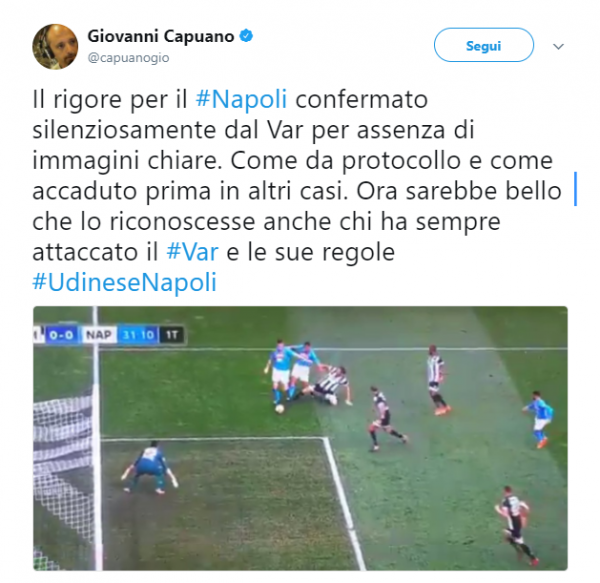Click the Giovanni Capuano display name
600x583 pixels.
(161, 36)
